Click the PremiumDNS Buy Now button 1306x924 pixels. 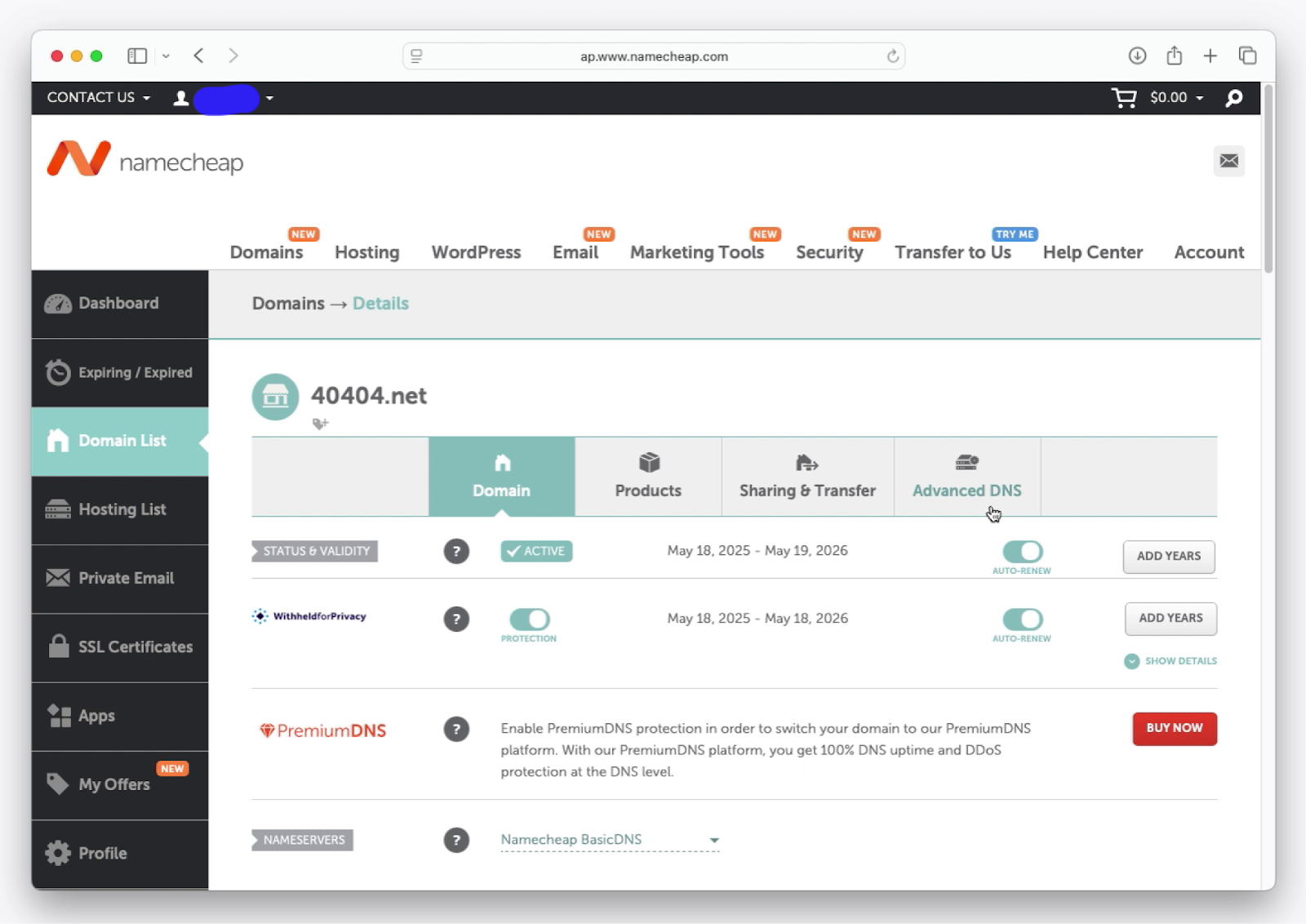[x=1174, y=728]
